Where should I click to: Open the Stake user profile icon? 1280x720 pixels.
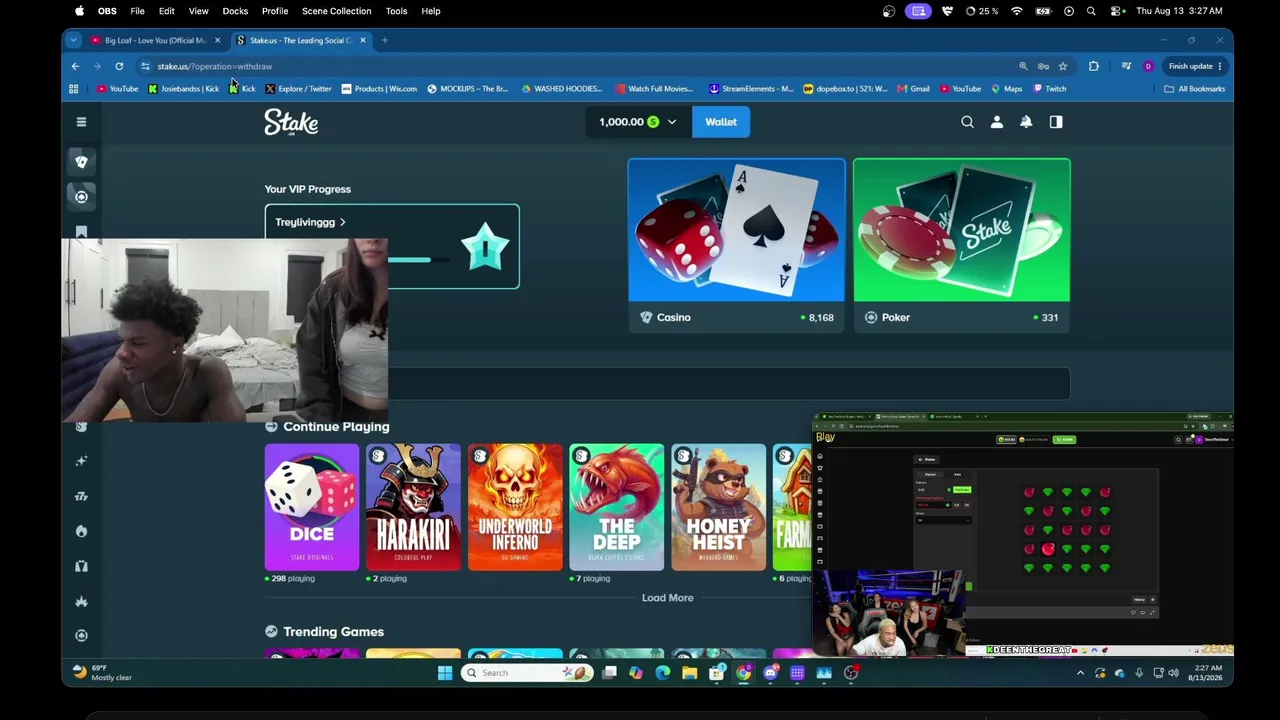coord(996,122)
